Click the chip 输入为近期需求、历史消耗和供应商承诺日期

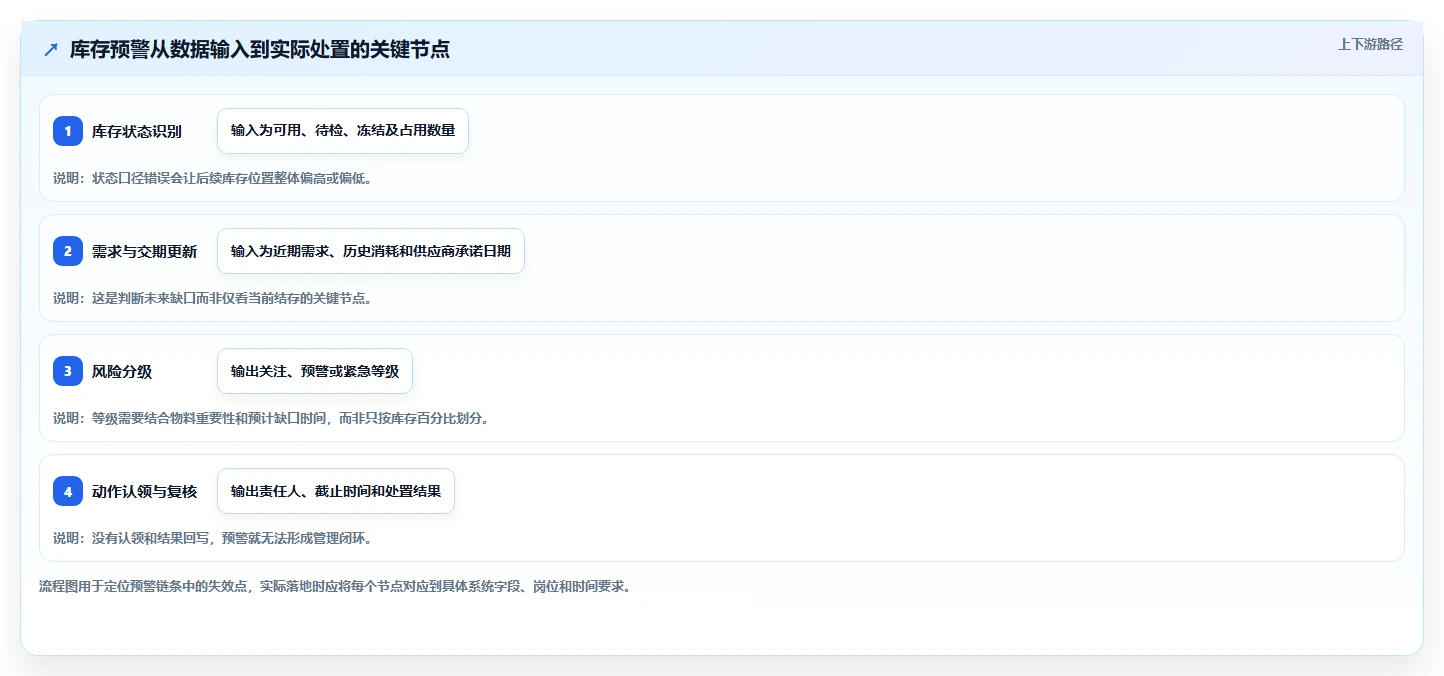click(371, 251)
